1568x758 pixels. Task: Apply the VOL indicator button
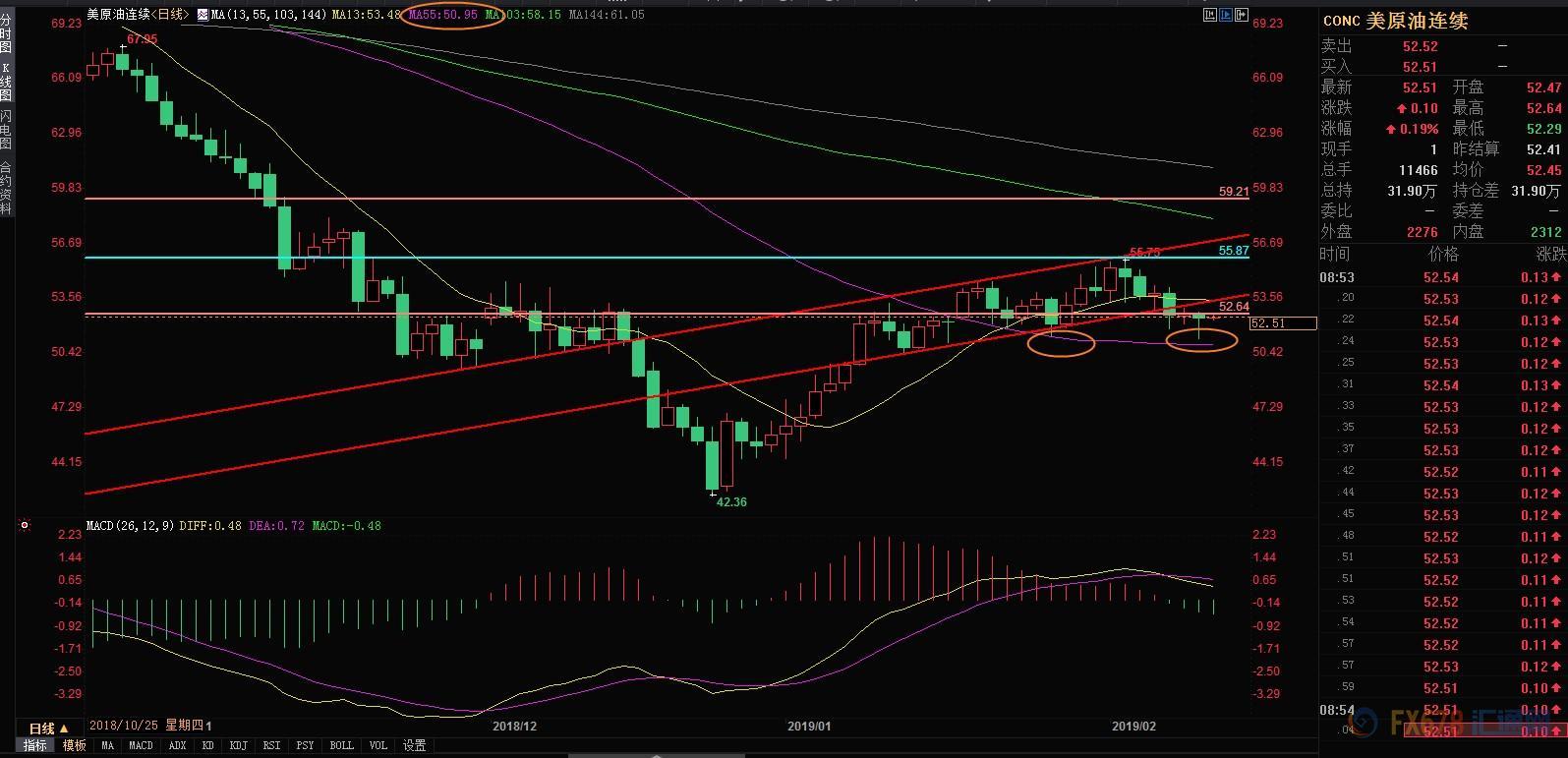[x=377, y=745]
